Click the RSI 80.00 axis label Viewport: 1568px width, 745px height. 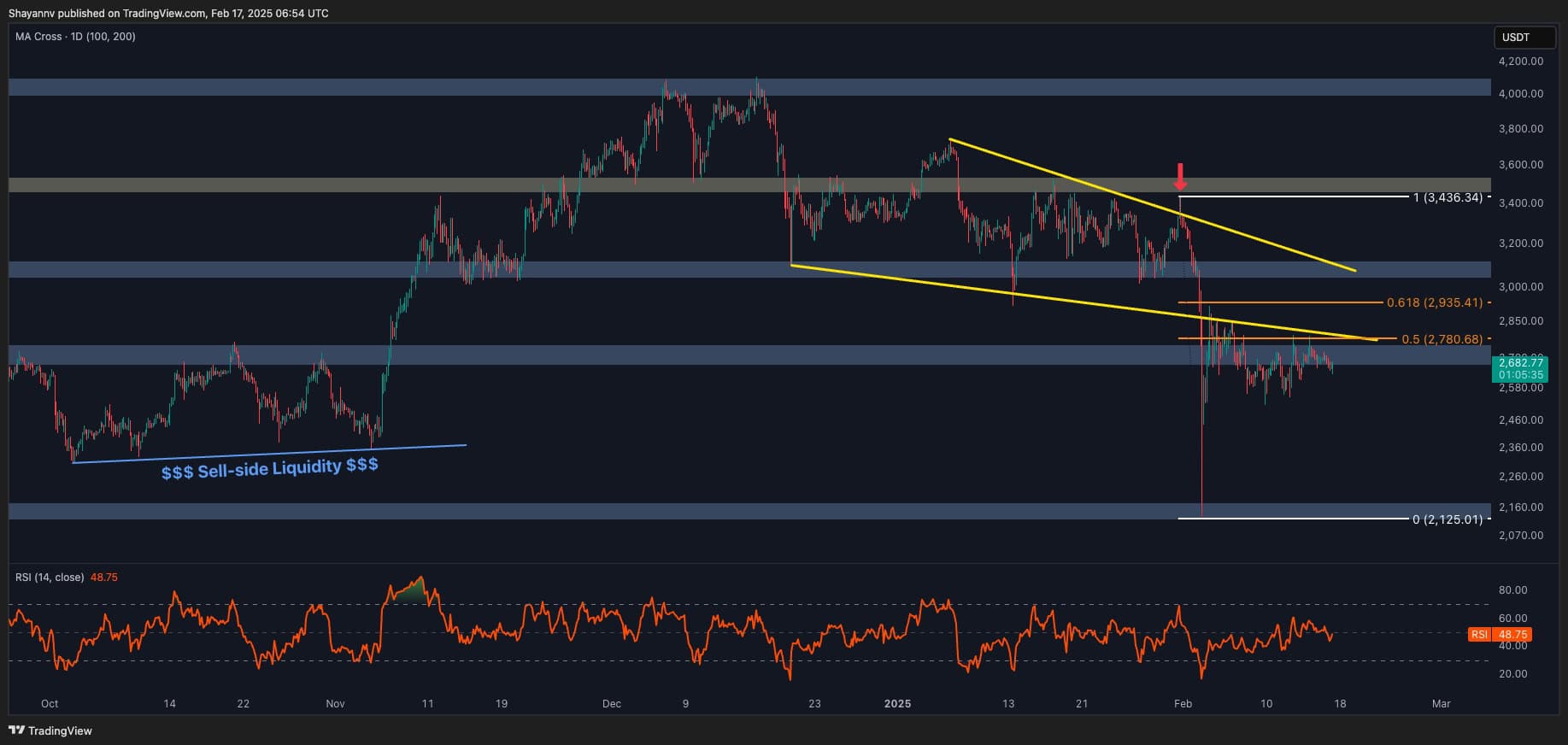1512,590
